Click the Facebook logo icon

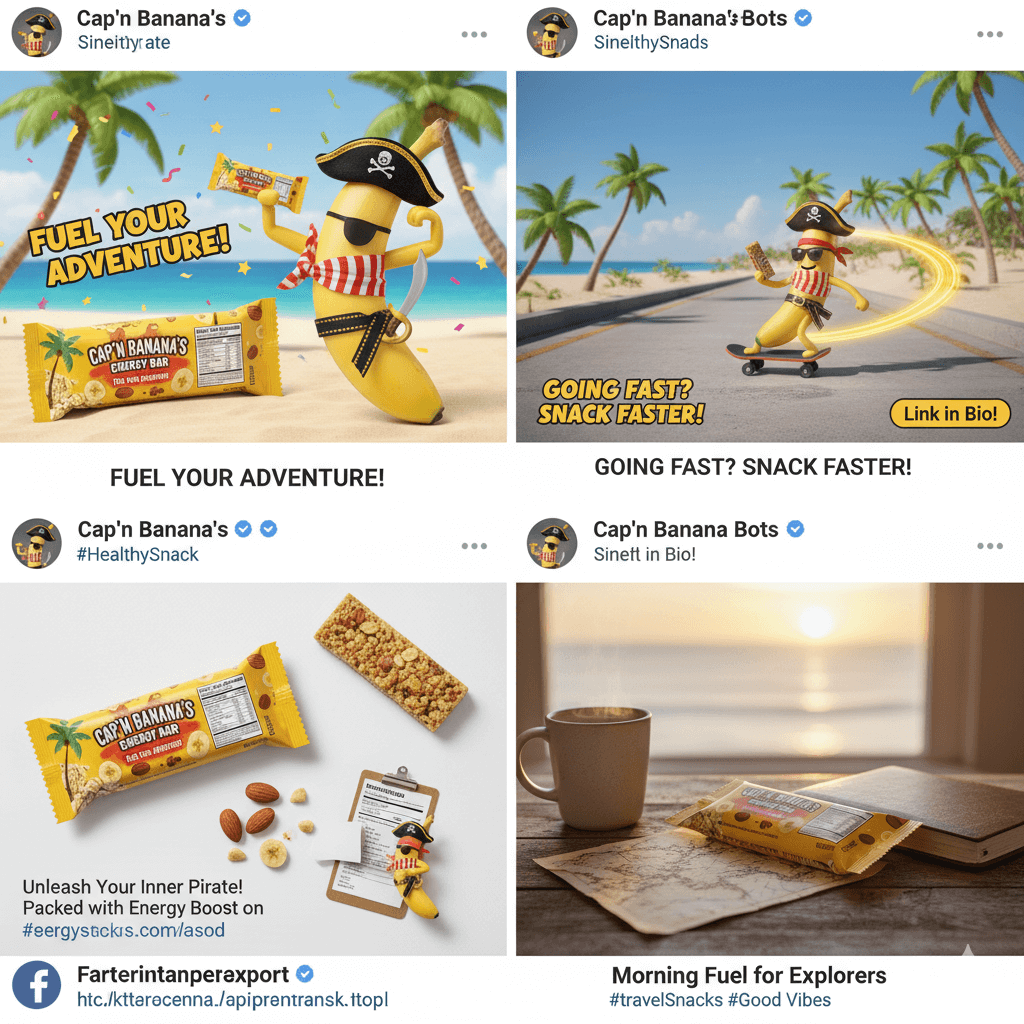click(x=37, y=985)
